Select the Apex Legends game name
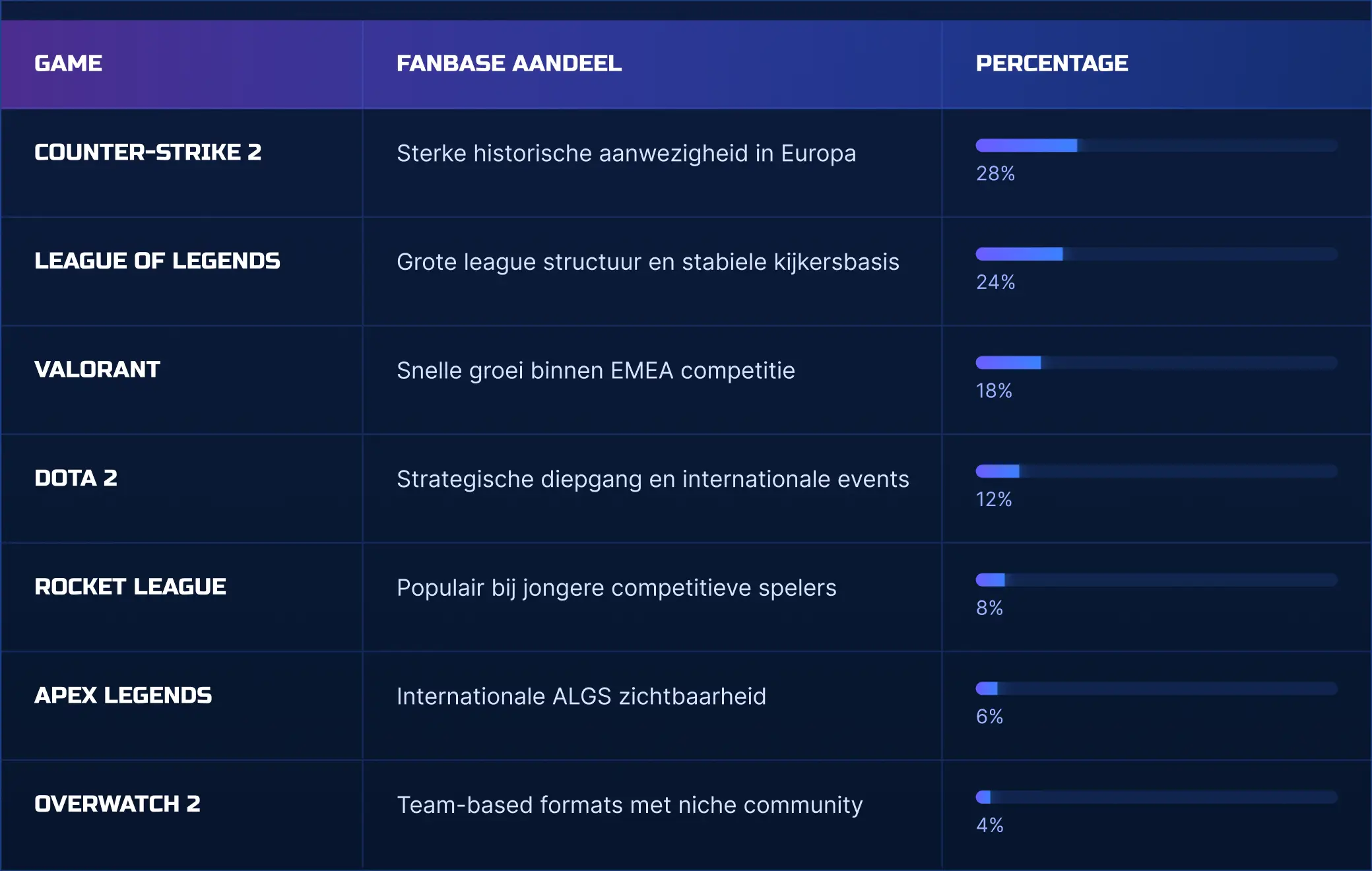Screen dimensions: 1372x871 [x=123, y=695]
